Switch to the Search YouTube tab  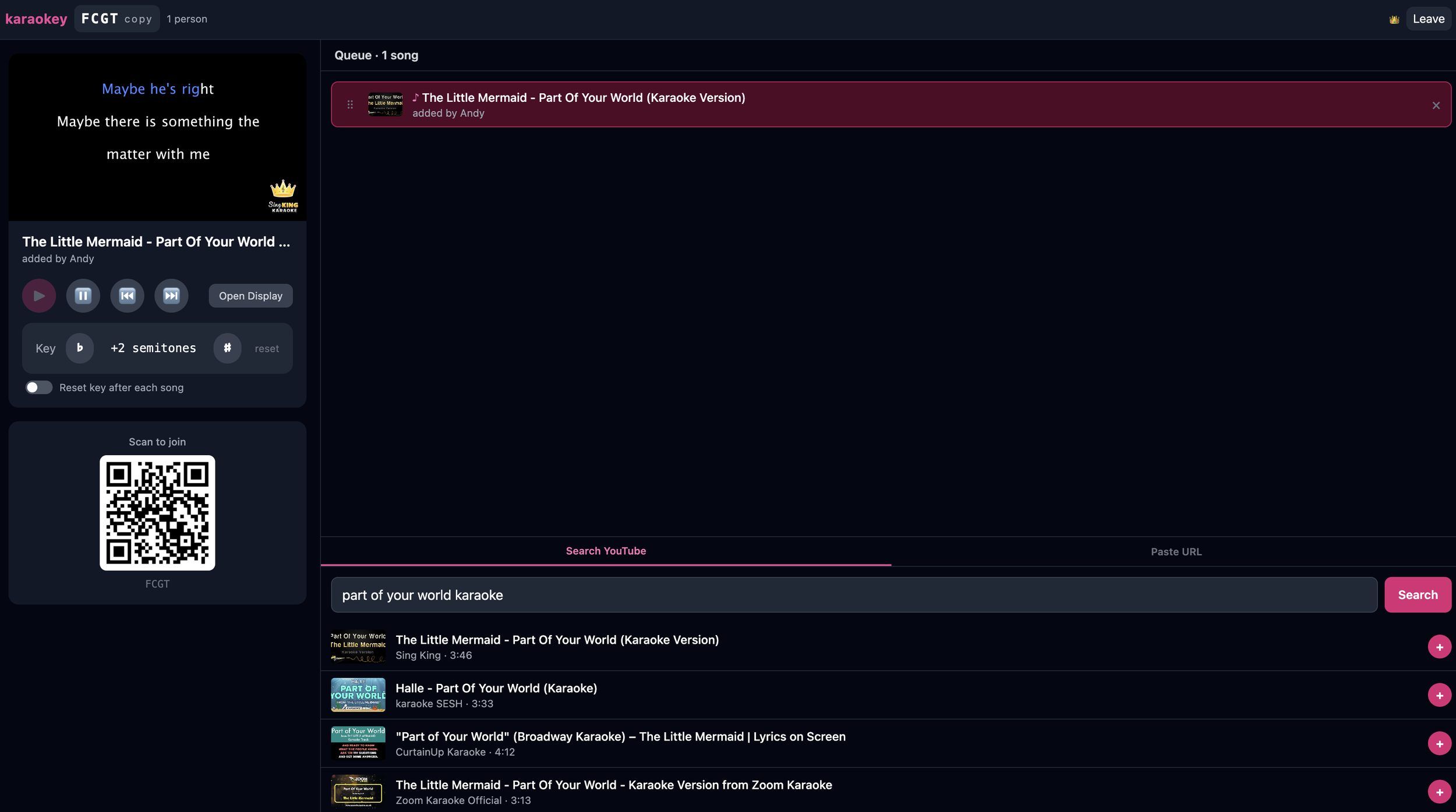click(606, 551)
